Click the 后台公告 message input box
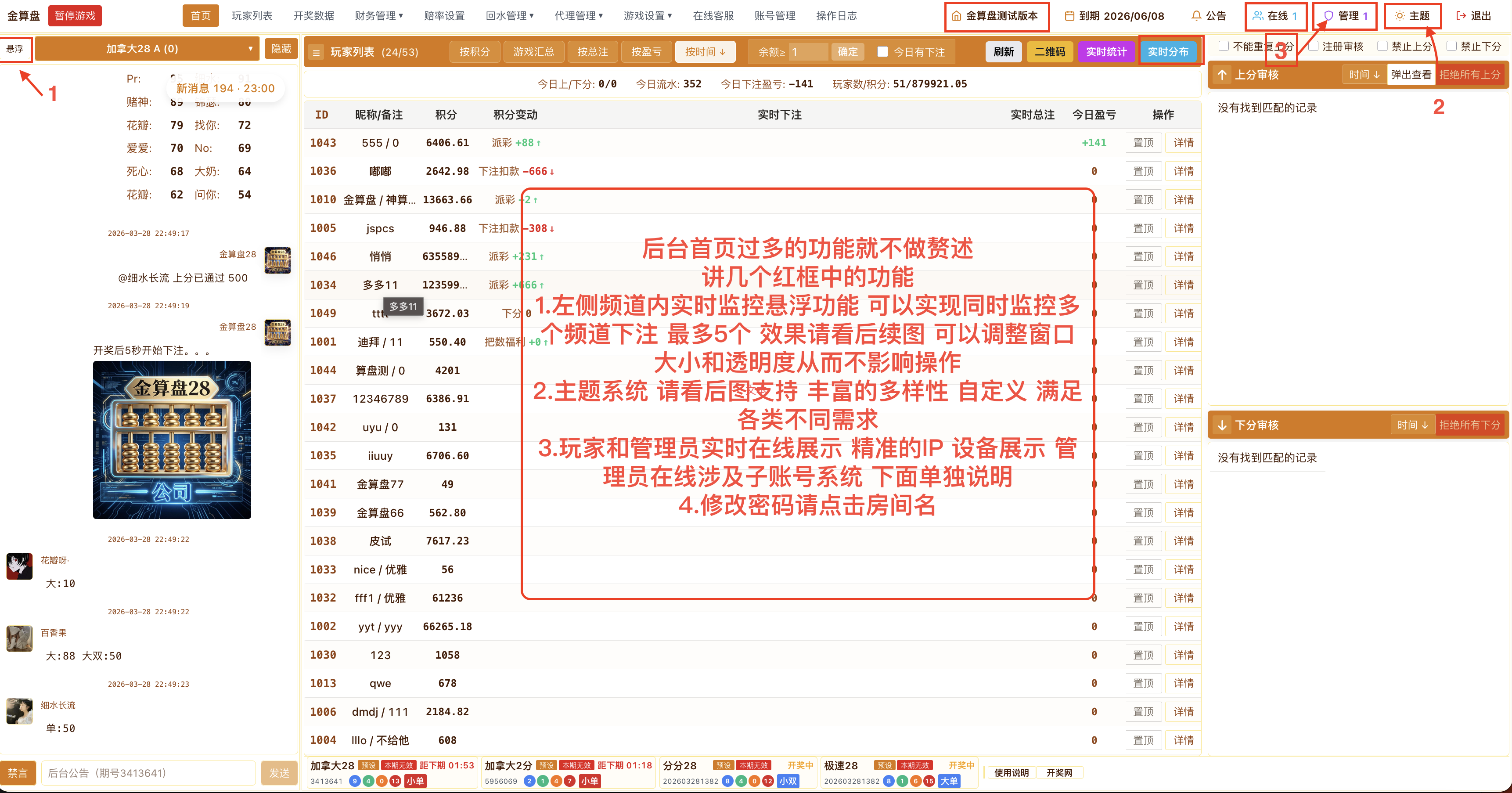The width and height of the screenshot is (1512, 793). coord(148,773)
